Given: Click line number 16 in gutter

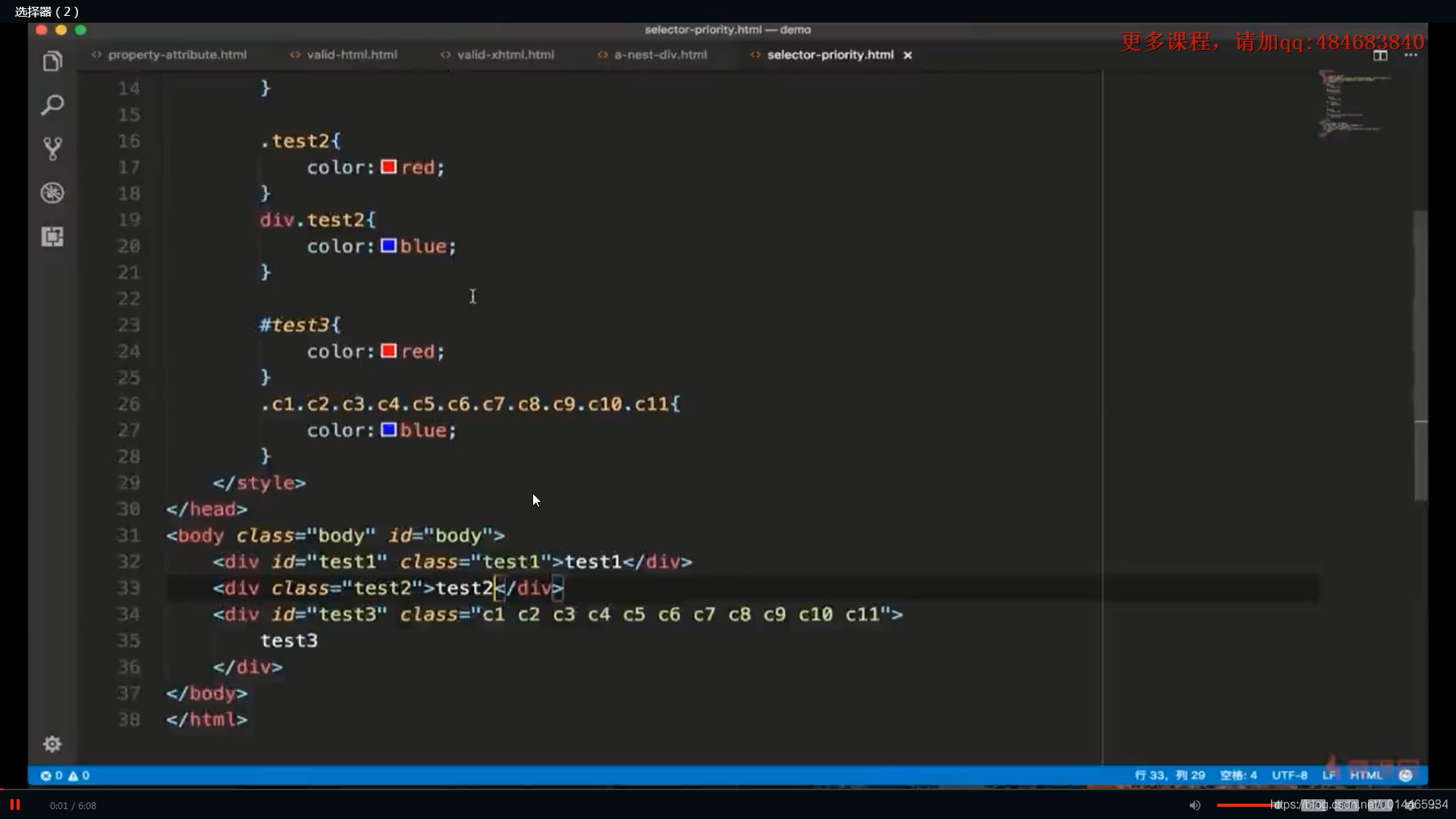Looking at the screenshot, I should point(129,141).
